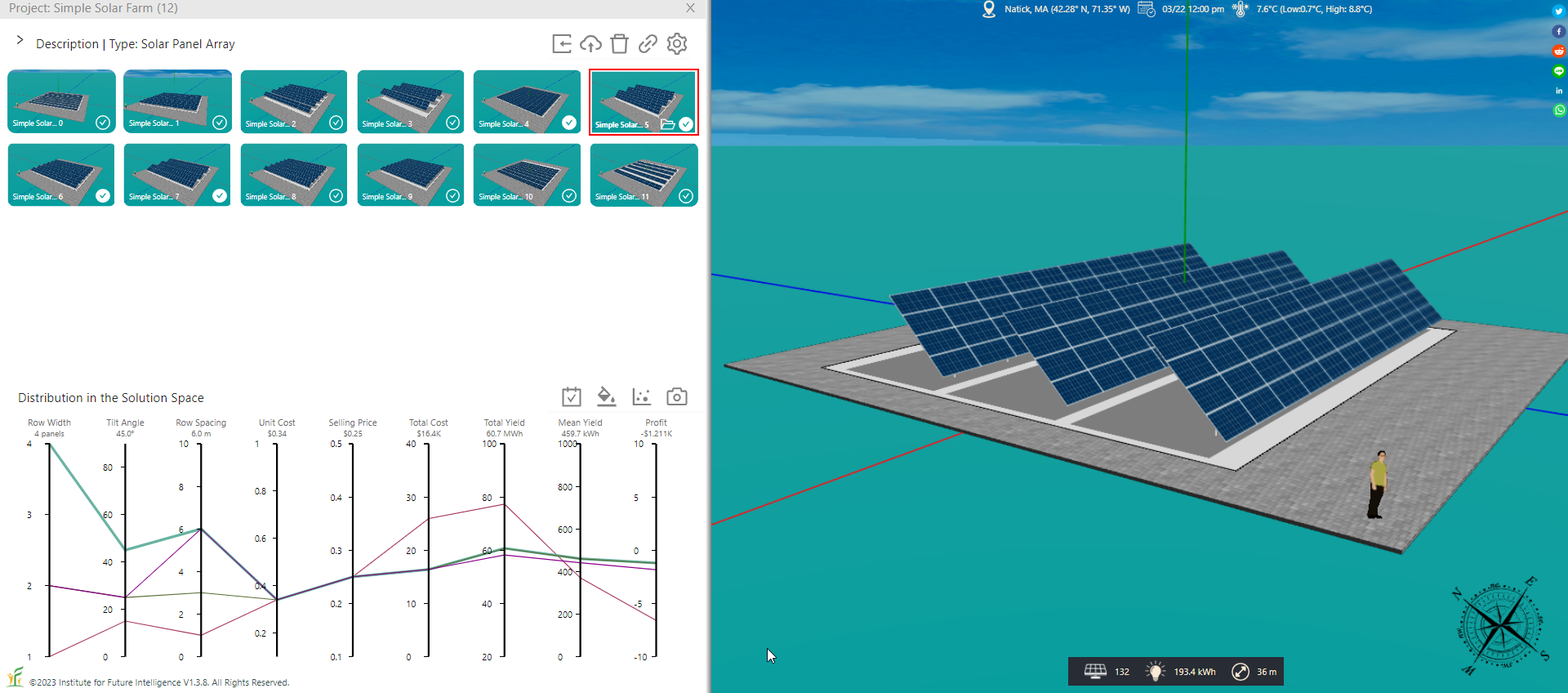1568x693 pixels.
Task: Toggle checkmark on Simple Solar 11 thumbnail
Action: pos(686,196)
